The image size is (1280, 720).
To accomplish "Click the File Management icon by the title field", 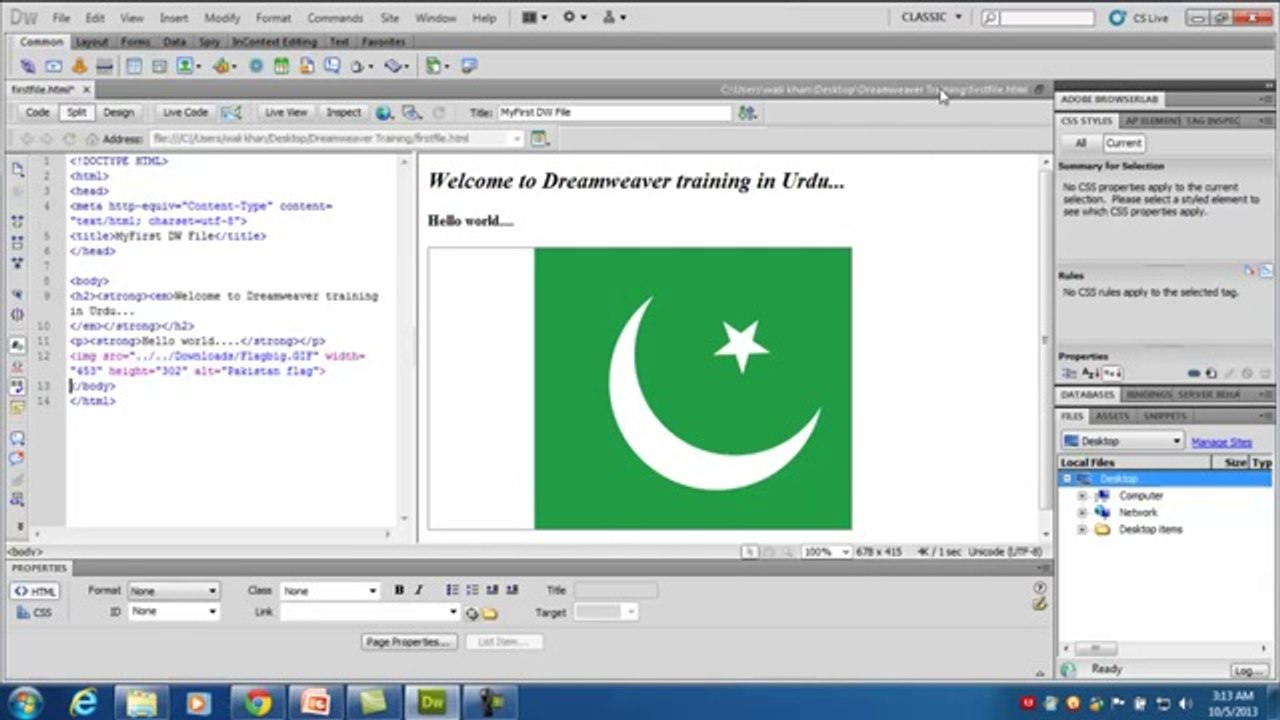I will pyautogui.click(x=747, y=113).
